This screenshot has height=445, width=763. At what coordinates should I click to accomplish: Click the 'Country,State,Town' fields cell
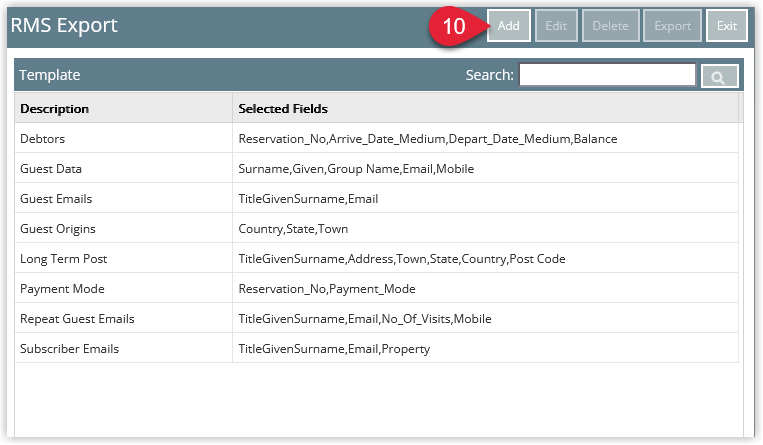(x=485, y=229)
